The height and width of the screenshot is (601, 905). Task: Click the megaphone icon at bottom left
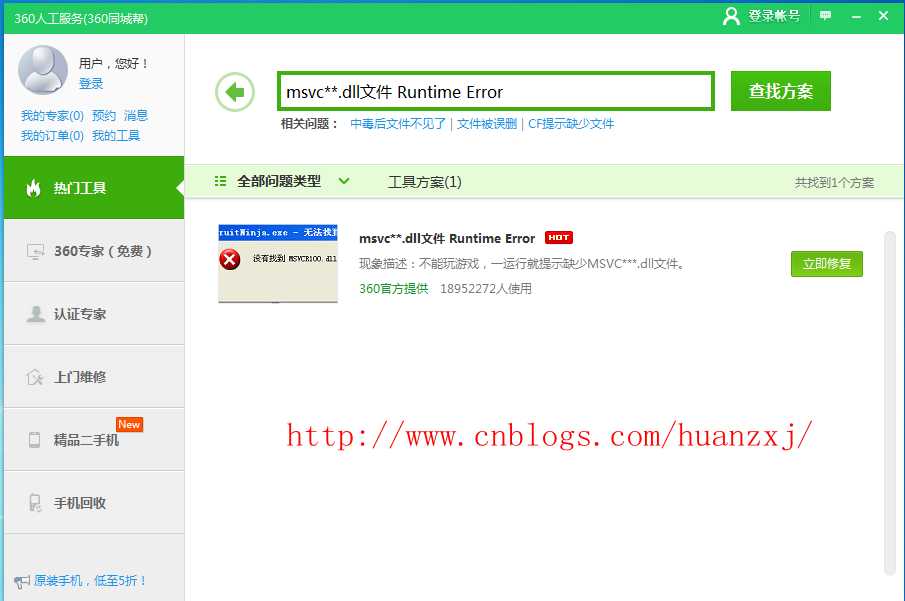tap(22, 582)
